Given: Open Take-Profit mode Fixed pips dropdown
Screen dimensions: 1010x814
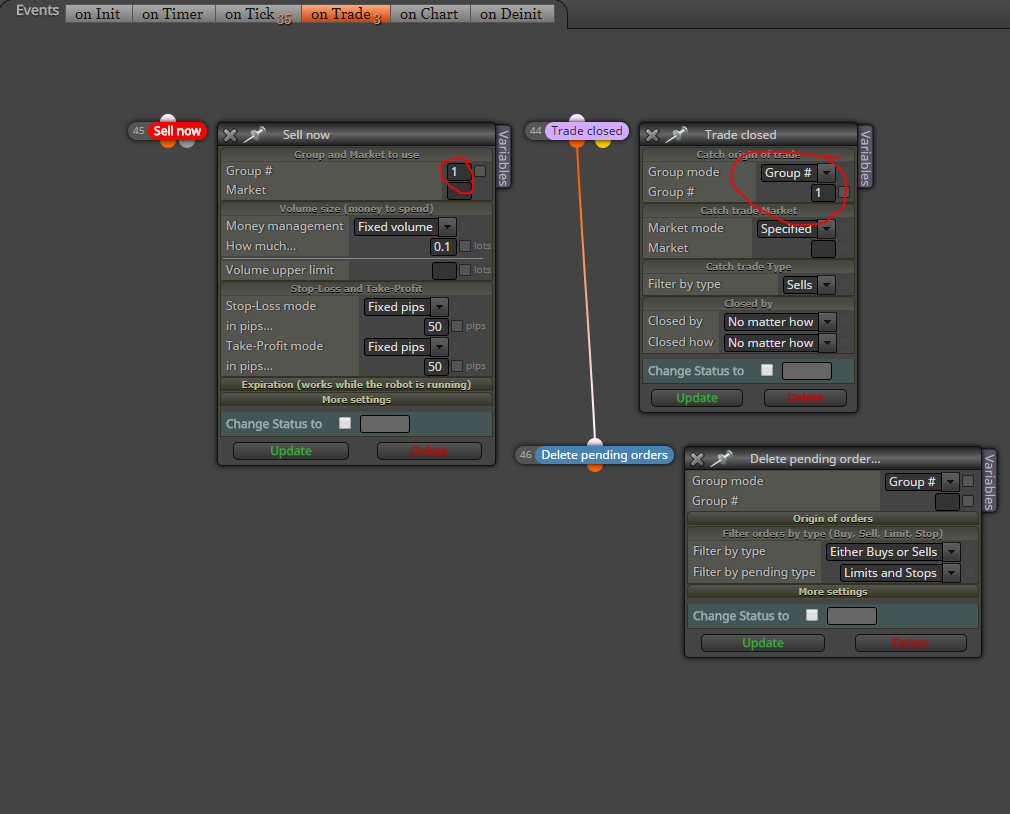Looking at the screenshot, I should [406, 346].
